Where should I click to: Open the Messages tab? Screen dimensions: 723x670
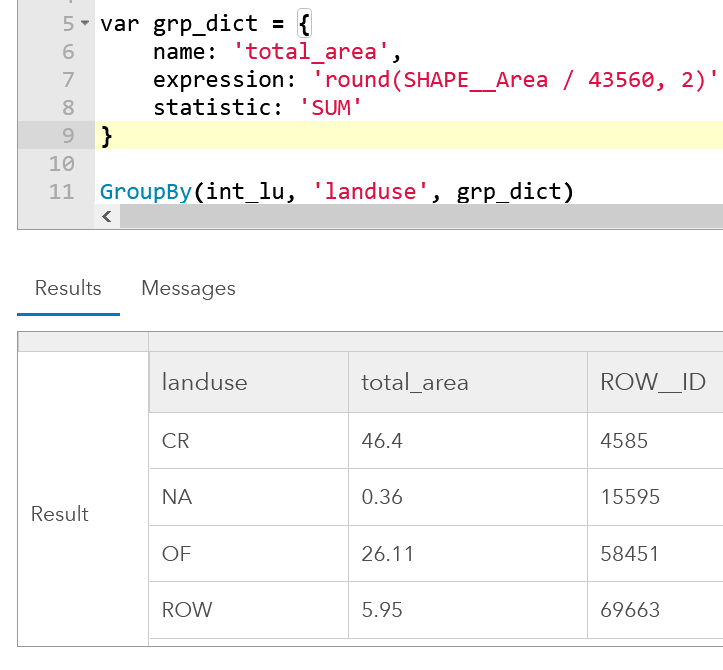pyautogui.click(x=188, y=289)
